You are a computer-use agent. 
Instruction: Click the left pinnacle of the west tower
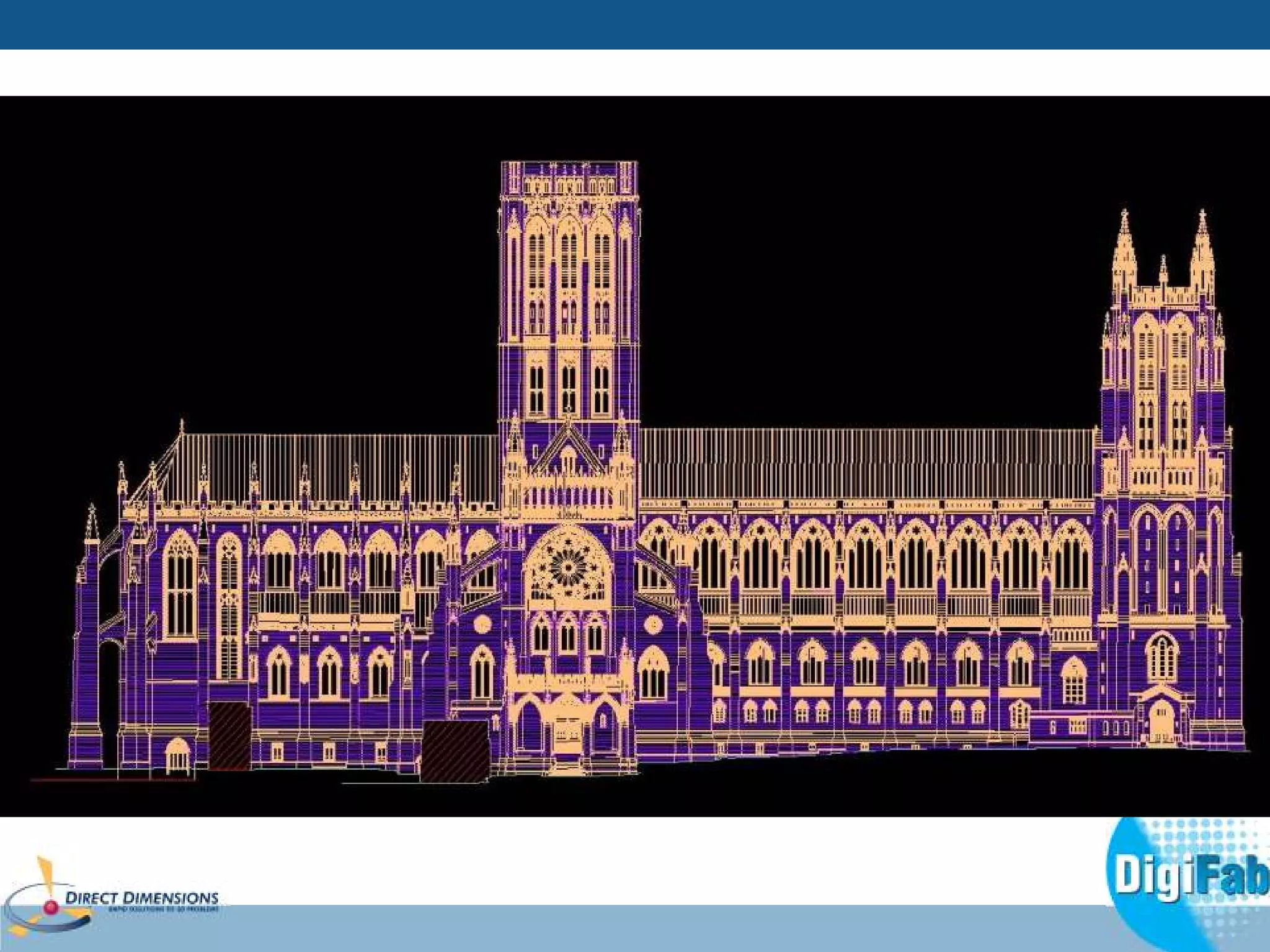[1124, 254]
